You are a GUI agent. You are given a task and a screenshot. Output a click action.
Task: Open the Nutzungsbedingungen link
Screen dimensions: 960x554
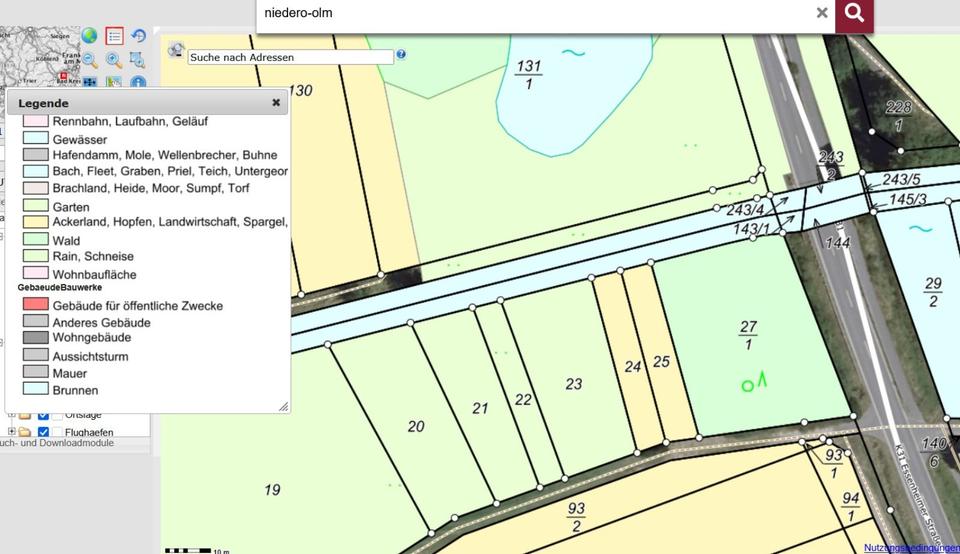click(x=911, y=548)
